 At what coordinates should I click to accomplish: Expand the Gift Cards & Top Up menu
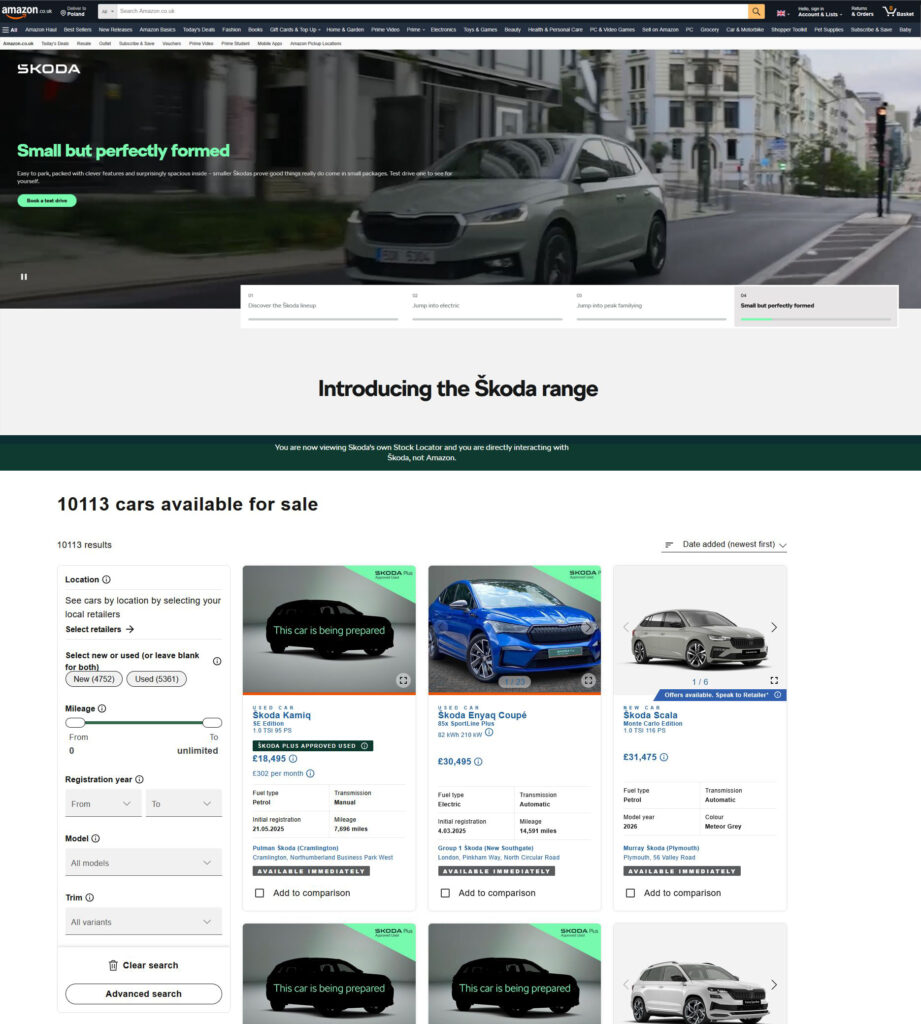tap(295, 29)
